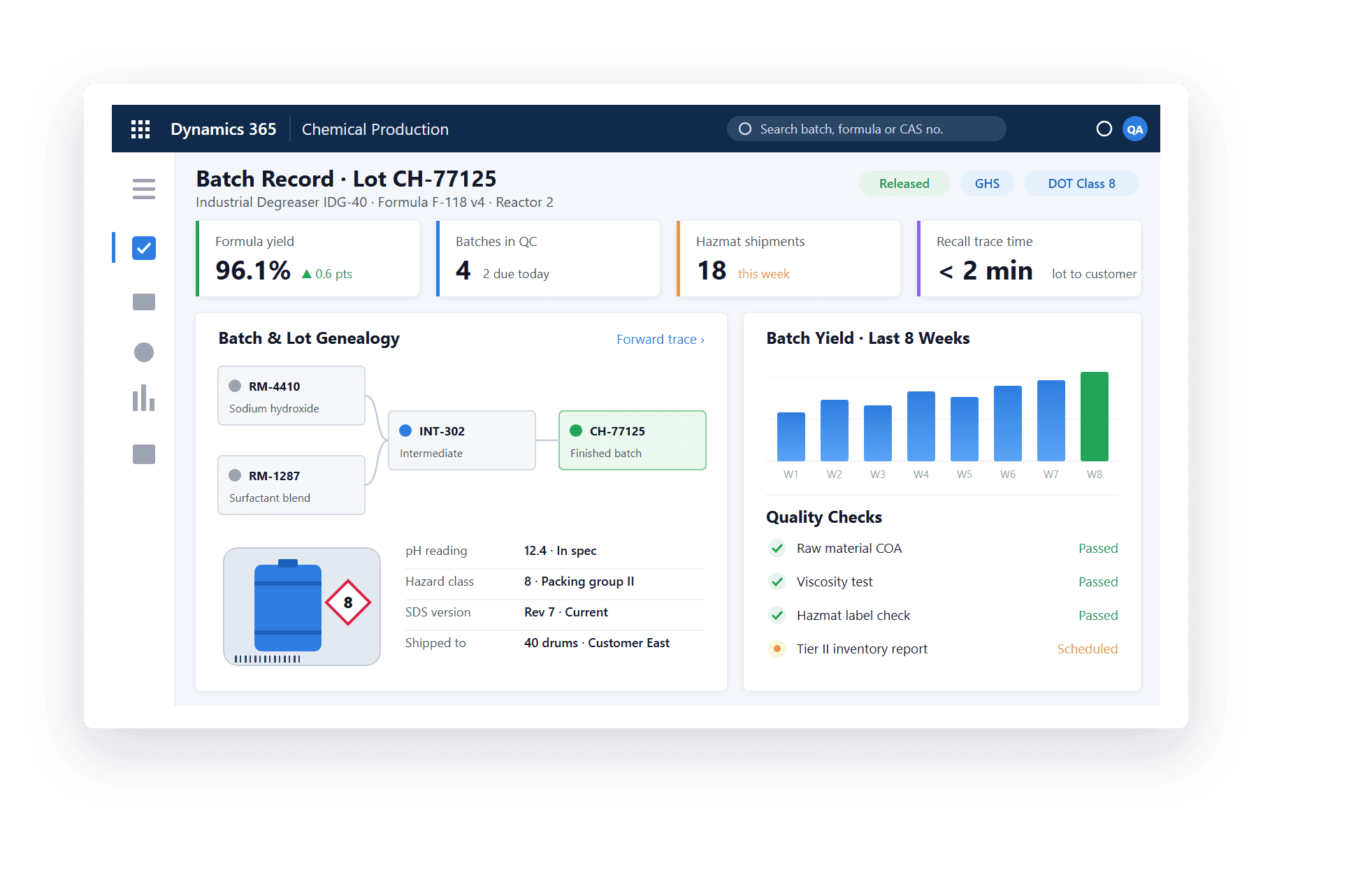This screenshot has width=1356, height=896.
Task: Open the Recall trace time KPI card
Action: point(1029,259)
